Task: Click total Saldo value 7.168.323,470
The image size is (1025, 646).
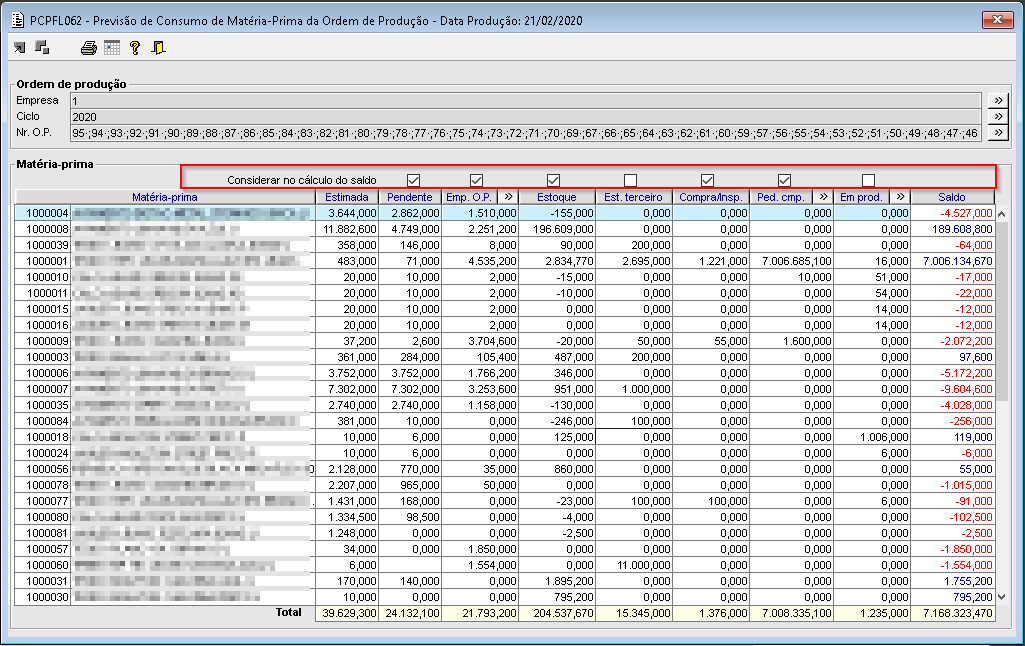Action: [x=958, y=613]
